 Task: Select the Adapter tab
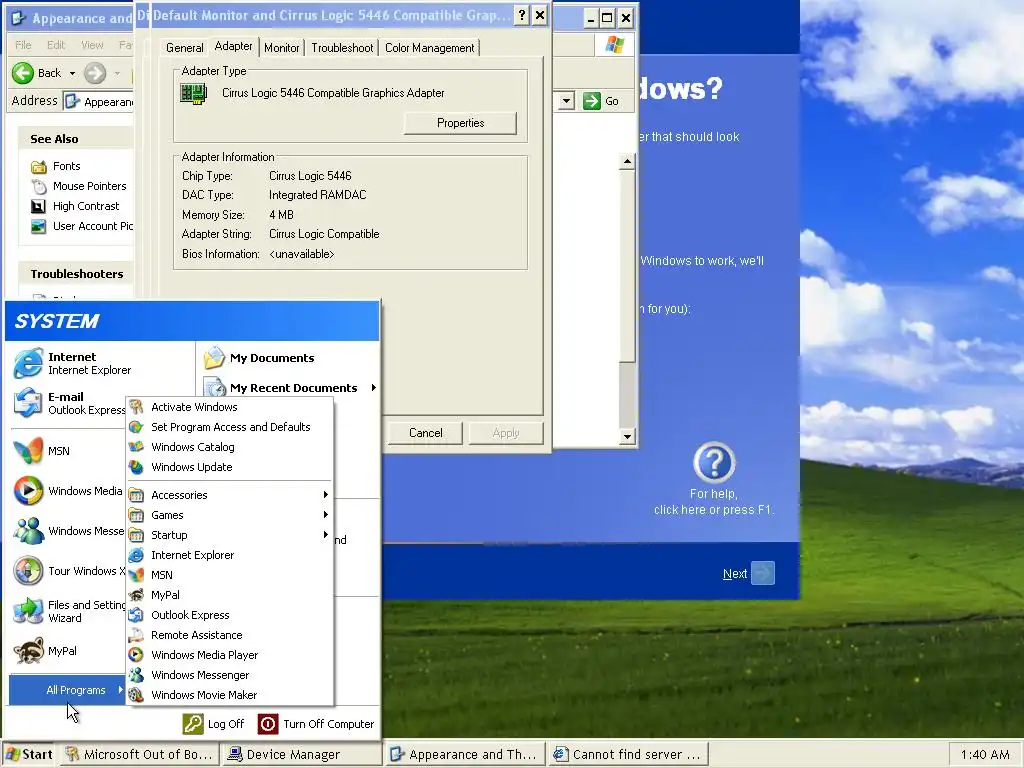233,46
